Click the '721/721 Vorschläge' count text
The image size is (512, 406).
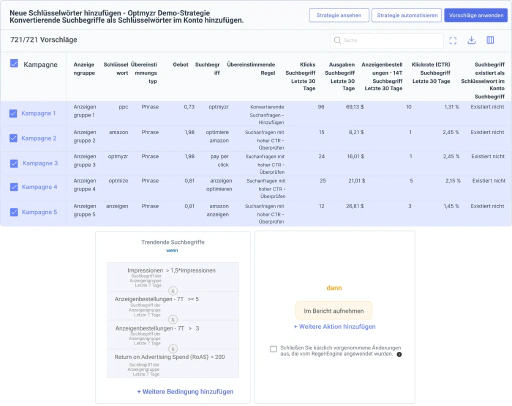point(44,40)
